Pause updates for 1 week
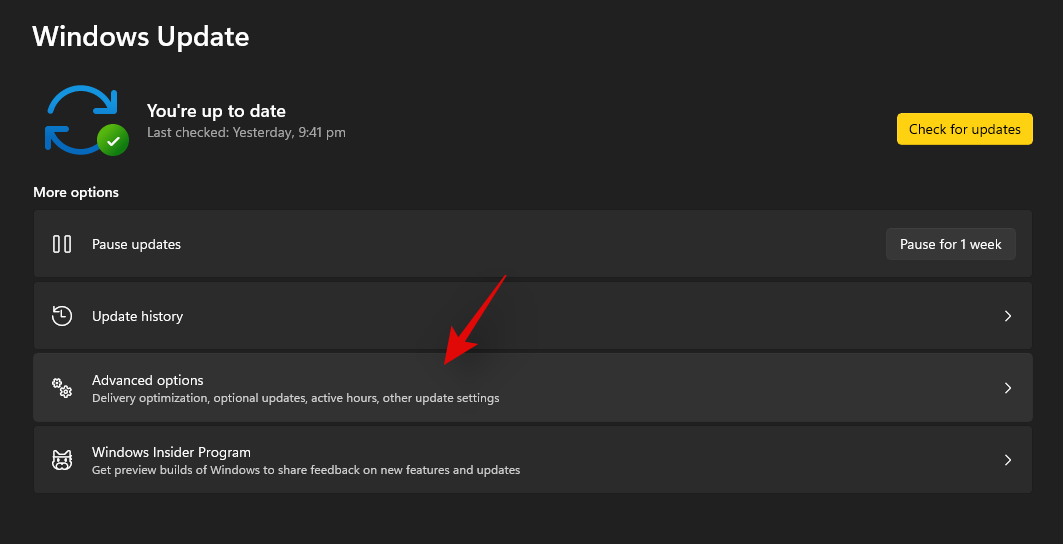This screenshot has width=1063, height=544. 950,244
